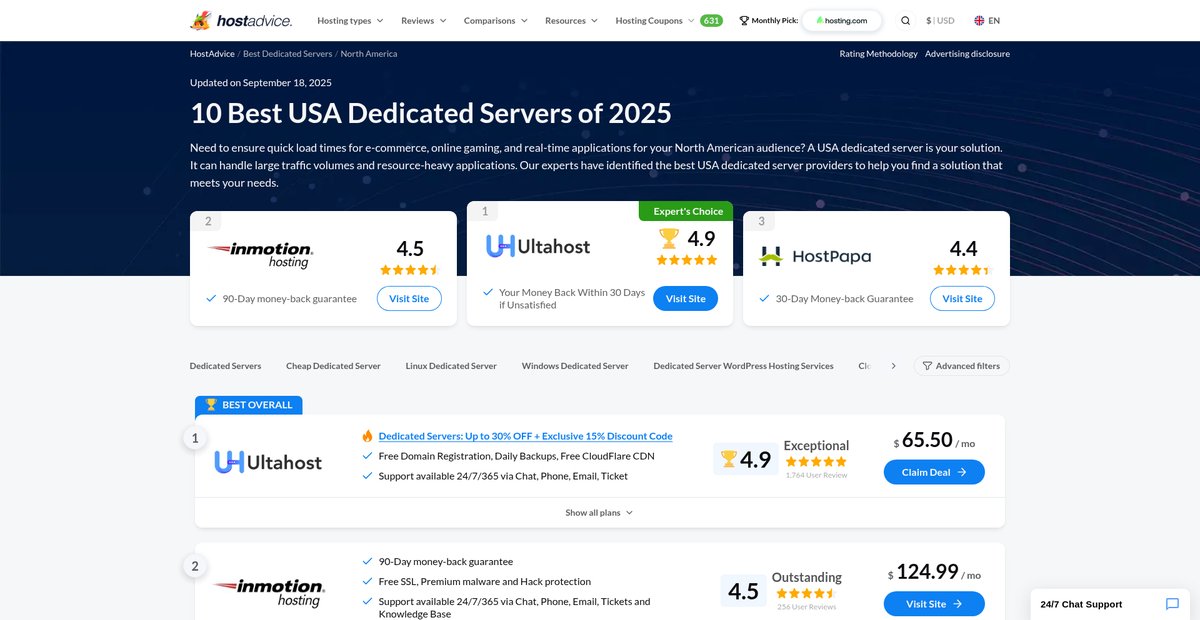Click the 24/7 Chat Support bubble icon
This screenshot has width=1200, height=620.
(1172, 604)
